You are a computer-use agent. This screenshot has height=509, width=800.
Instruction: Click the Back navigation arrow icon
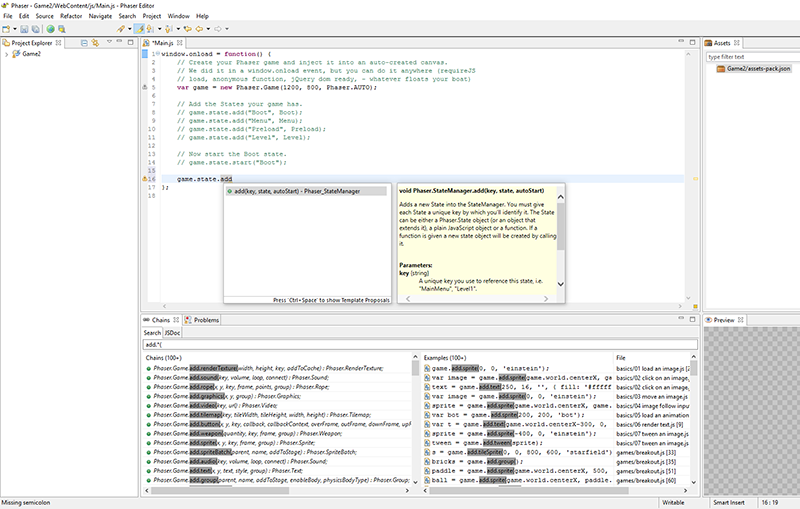pos(198,30)
